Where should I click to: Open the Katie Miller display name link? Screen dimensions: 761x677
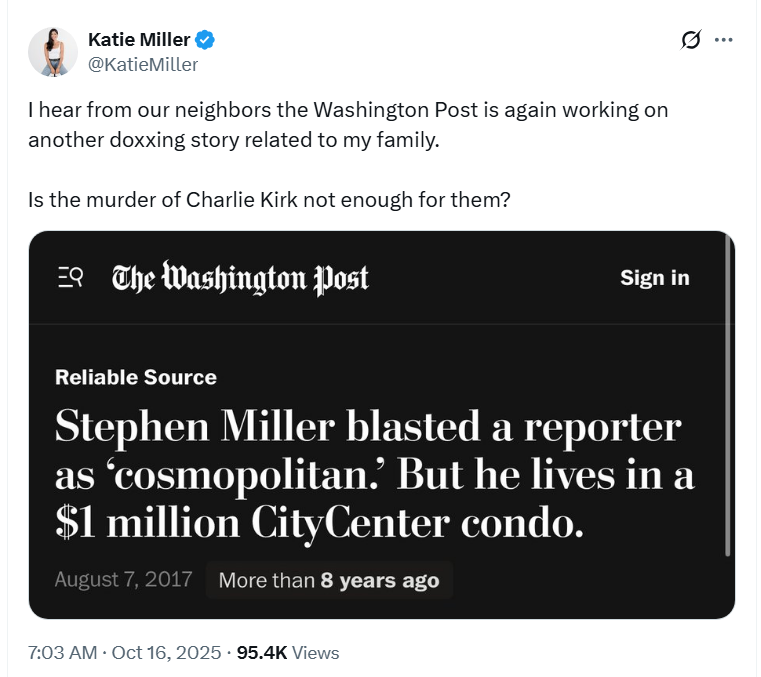click(x=138, y=40)
